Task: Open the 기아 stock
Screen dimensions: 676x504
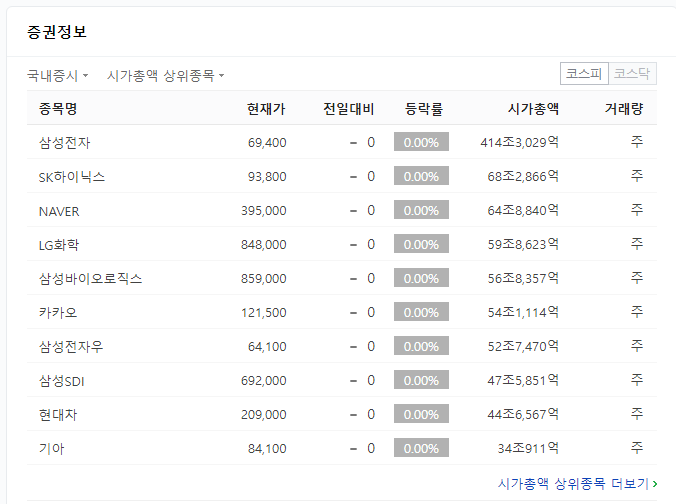Action: (51, 449)
